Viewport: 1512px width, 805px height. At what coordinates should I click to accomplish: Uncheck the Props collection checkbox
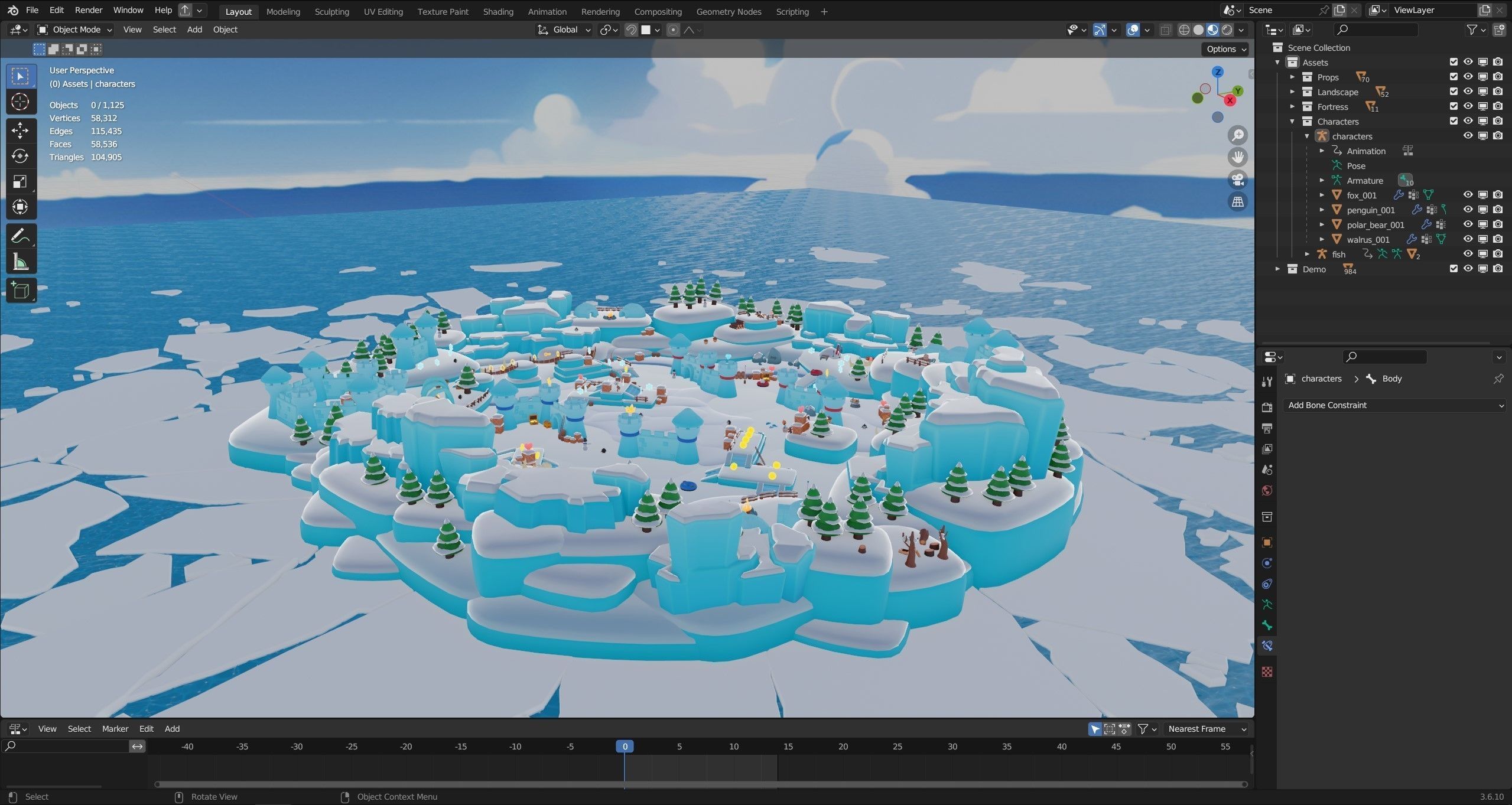pos(1454,77)
